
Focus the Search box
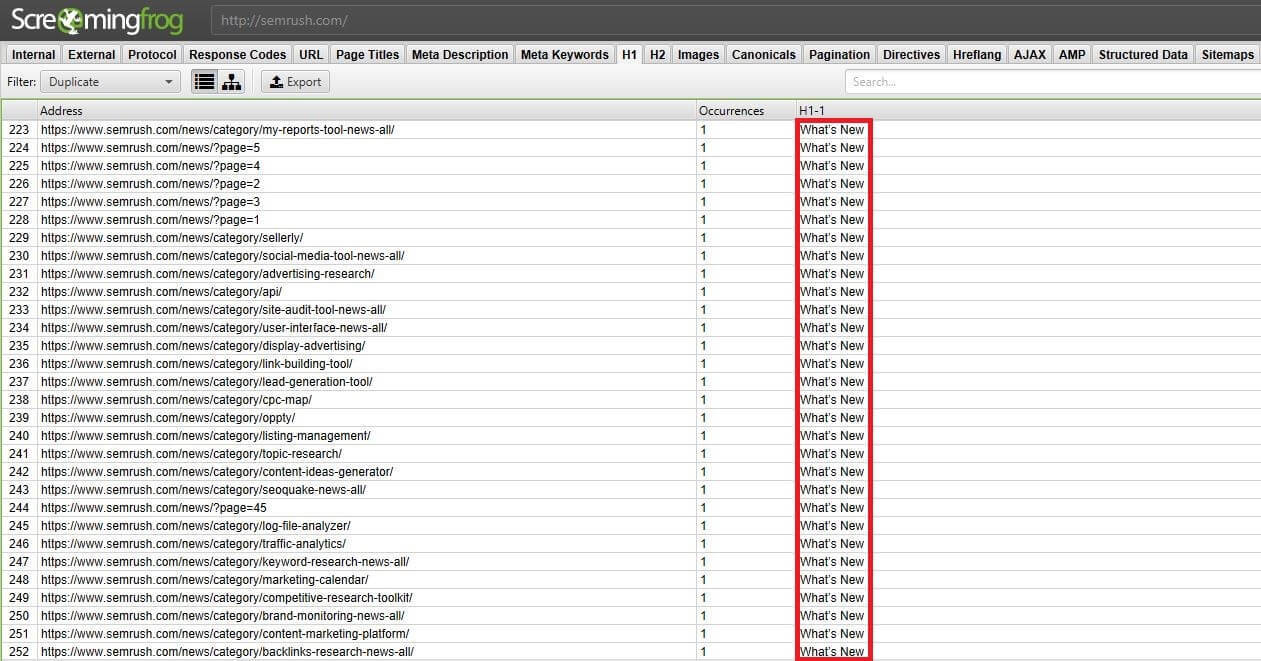[x=1050, y=82]
